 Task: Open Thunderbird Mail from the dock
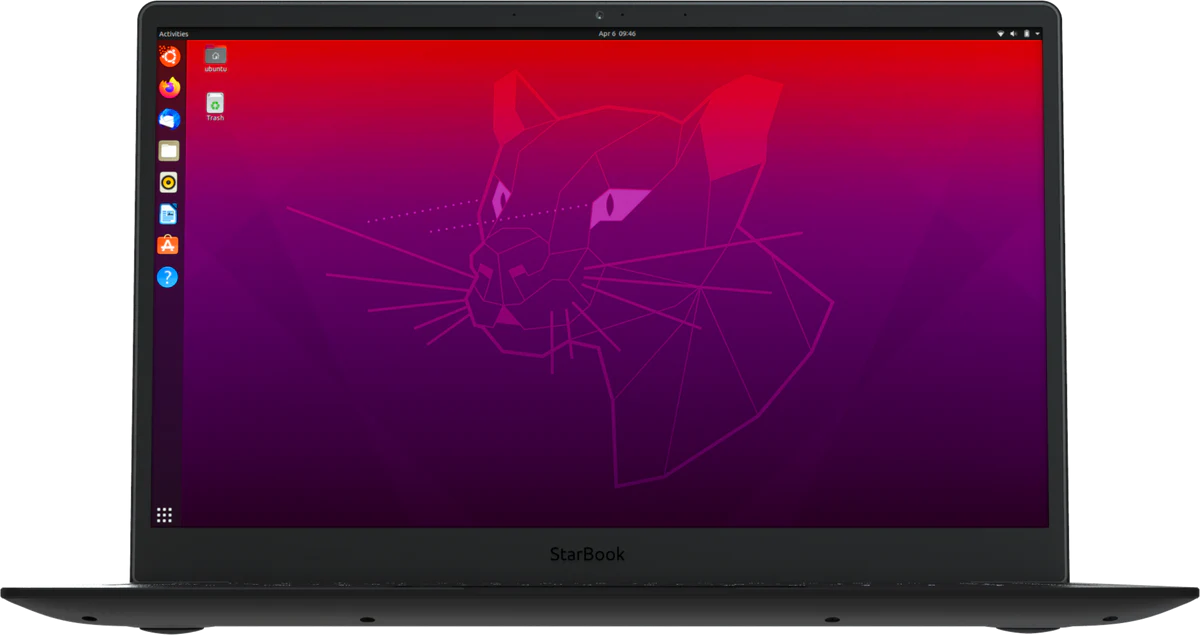168,119
